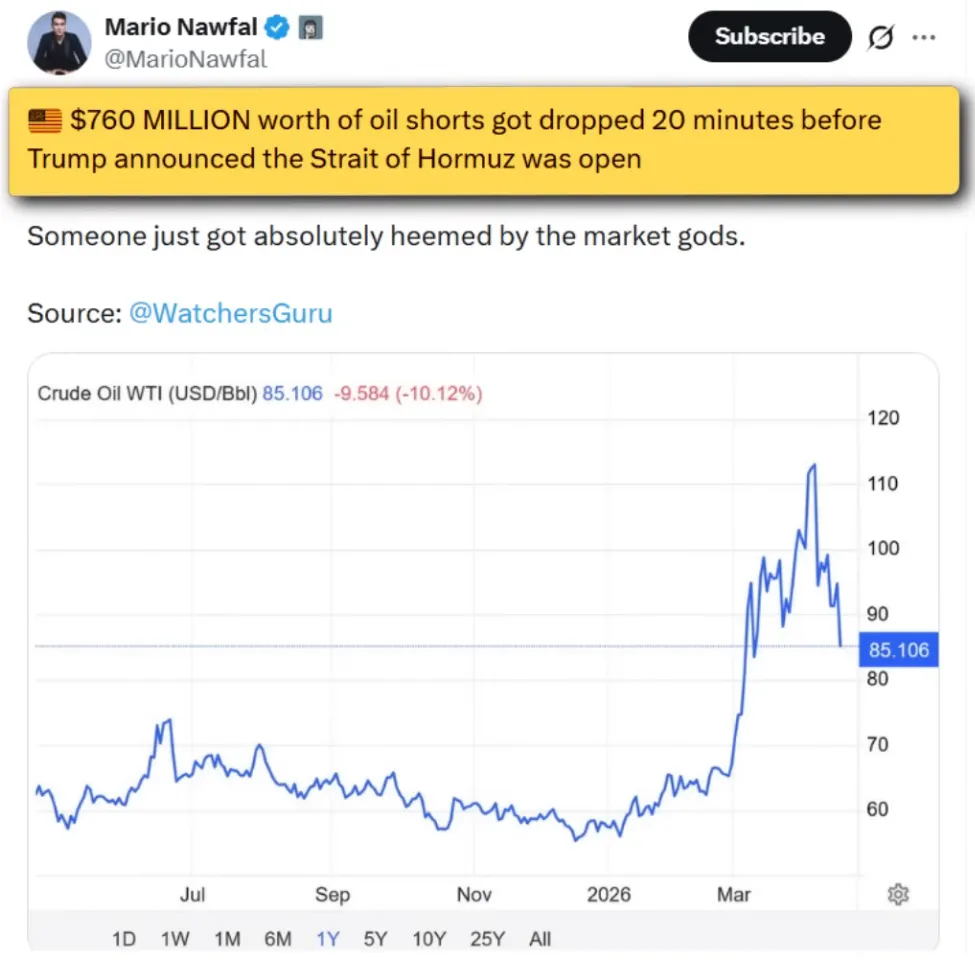
Task: Show the All time range
Action: click(x=540, y=939)
